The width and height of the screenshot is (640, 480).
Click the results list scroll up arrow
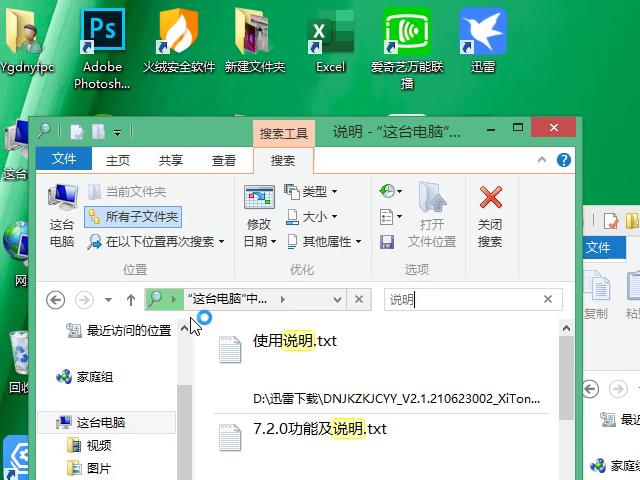pos(566,328)
